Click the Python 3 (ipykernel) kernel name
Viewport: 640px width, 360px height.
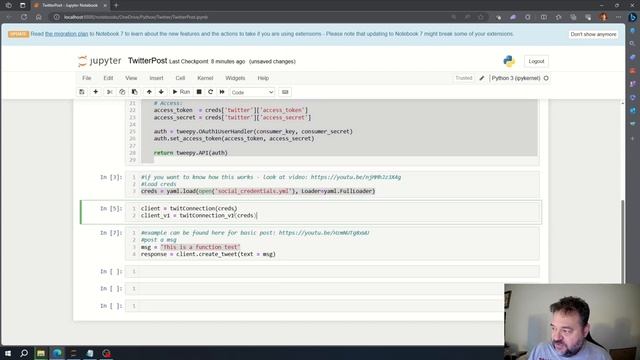[x=516, y=78]
